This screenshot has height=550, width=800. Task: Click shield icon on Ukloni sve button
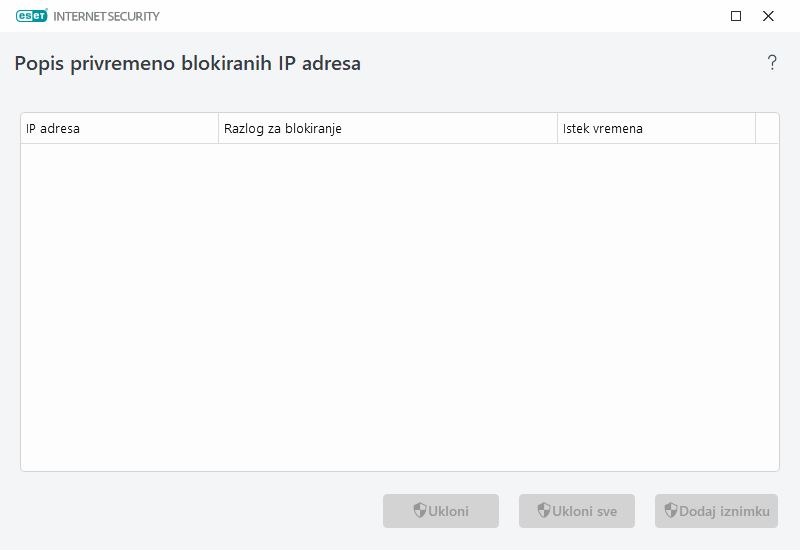(544, 511)
